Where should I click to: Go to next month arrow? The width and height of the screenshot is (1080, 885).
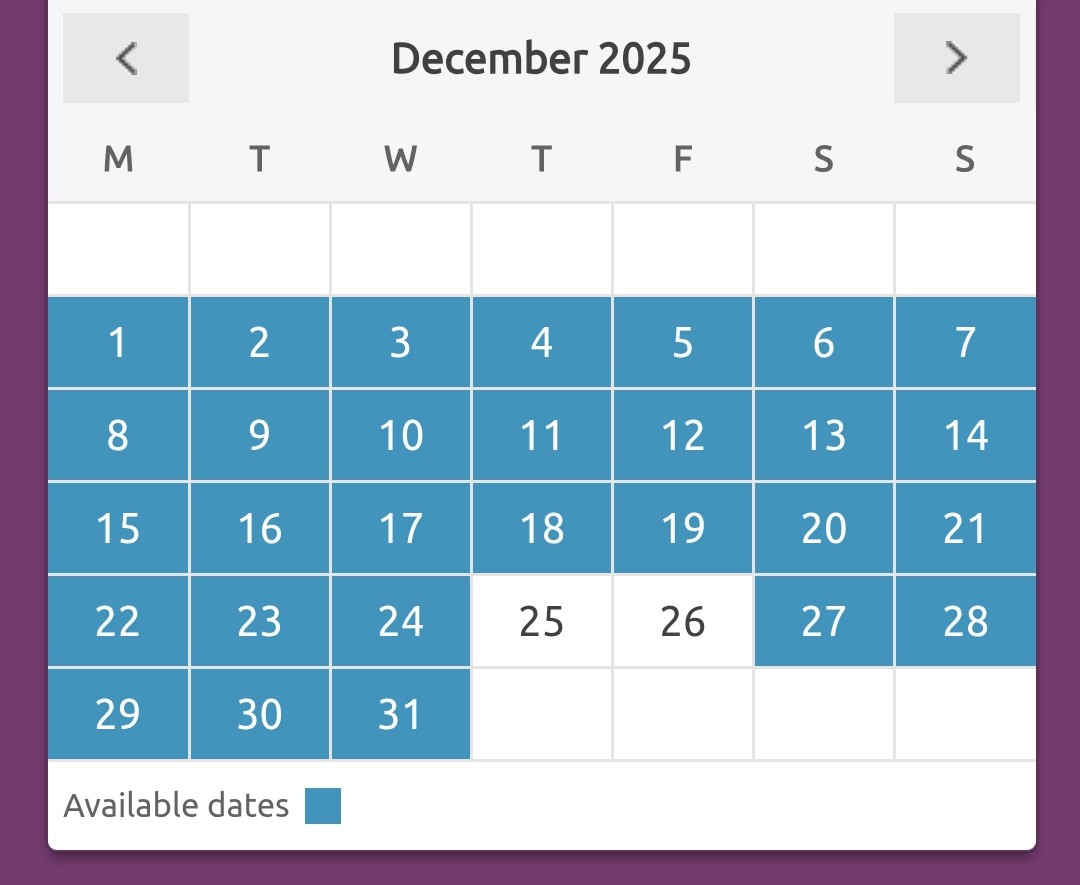click(956, 58)
